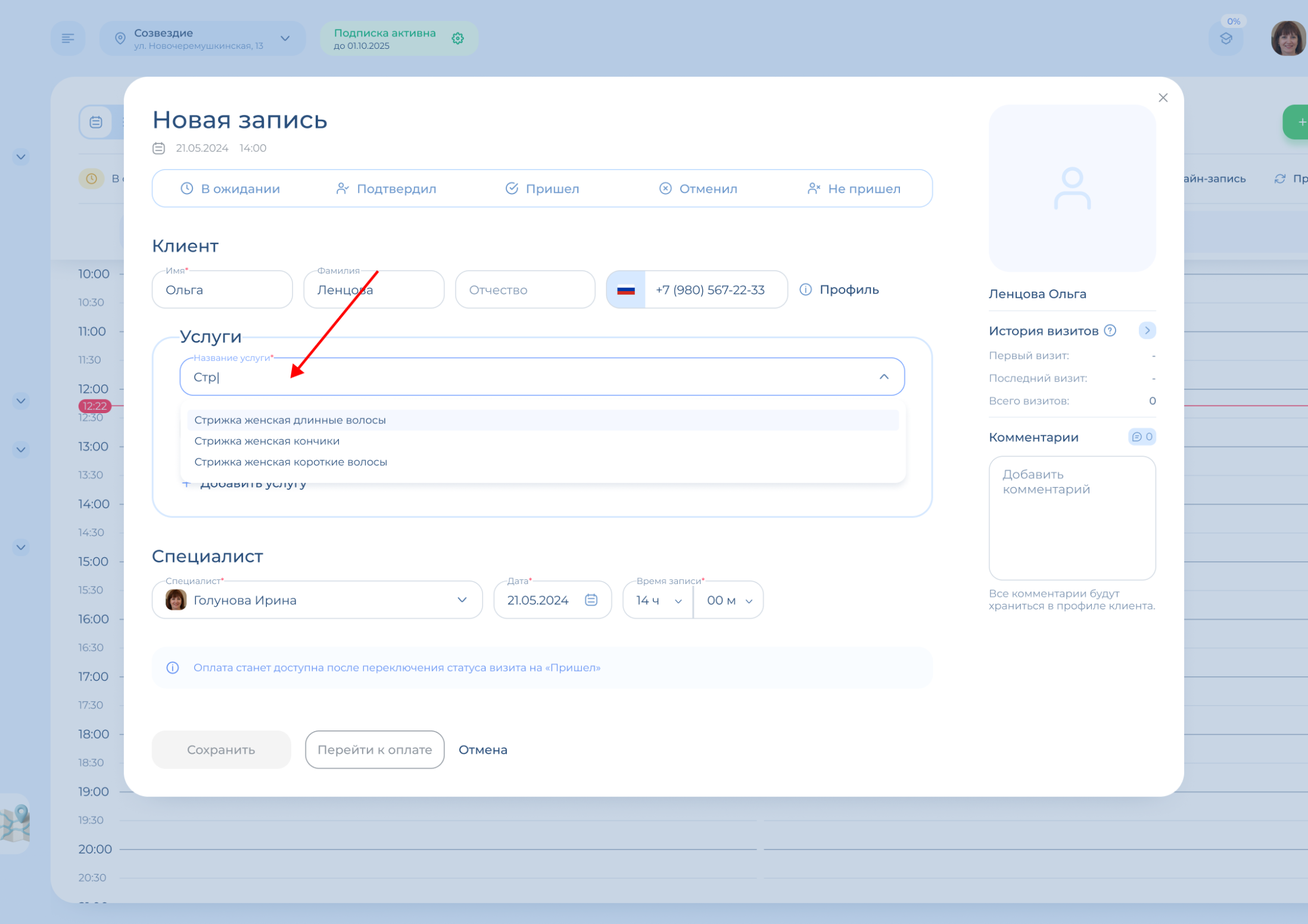Image resolution: width=1308 pixels, height=924 pixels.
Task: Click the visit history help icon
Action: coord(1110,330)
